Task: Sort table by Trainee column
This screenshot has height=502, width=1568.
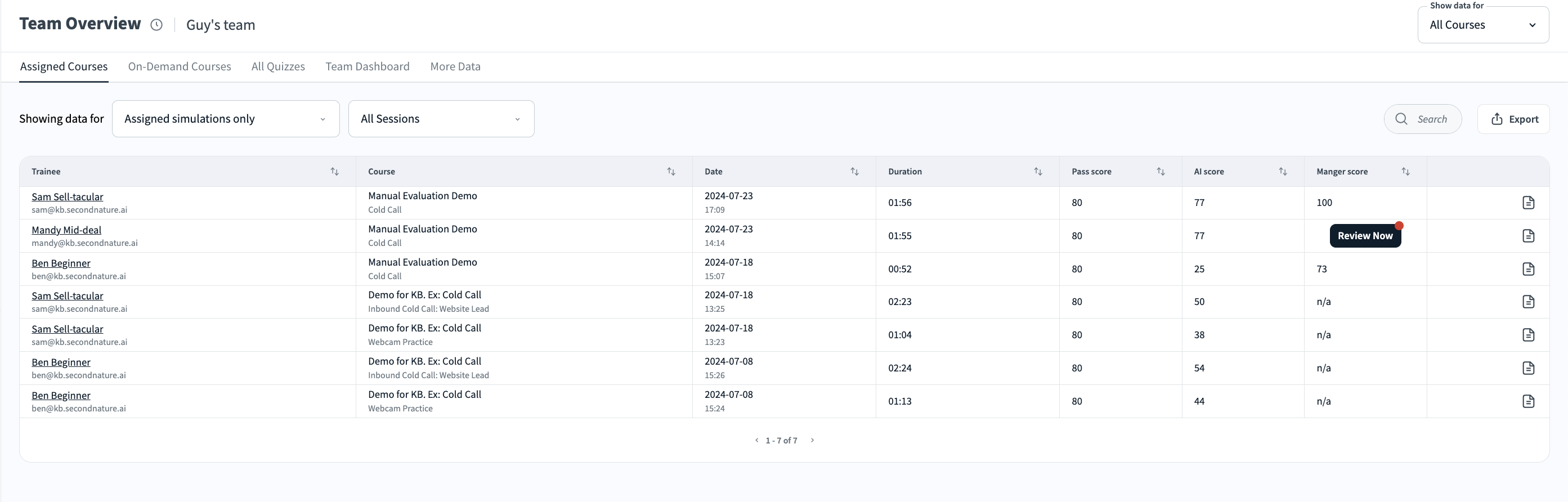Action: click(334, 172)
